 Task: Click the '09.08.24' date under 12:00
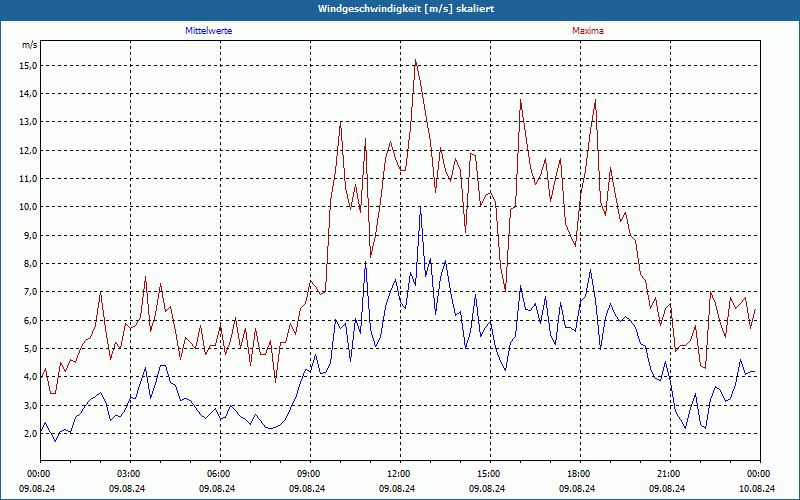tap(397, 488)
